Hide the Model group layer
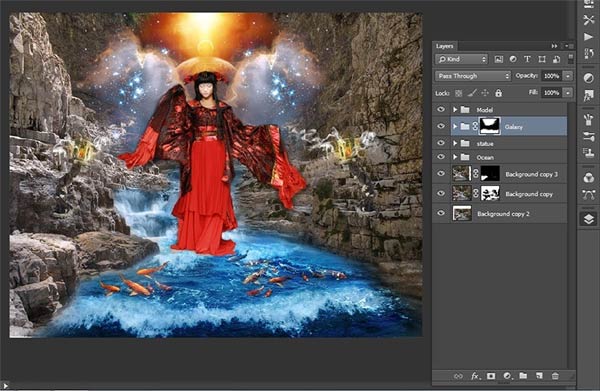This screenshot has width=600, height=391. pos(441,109)
